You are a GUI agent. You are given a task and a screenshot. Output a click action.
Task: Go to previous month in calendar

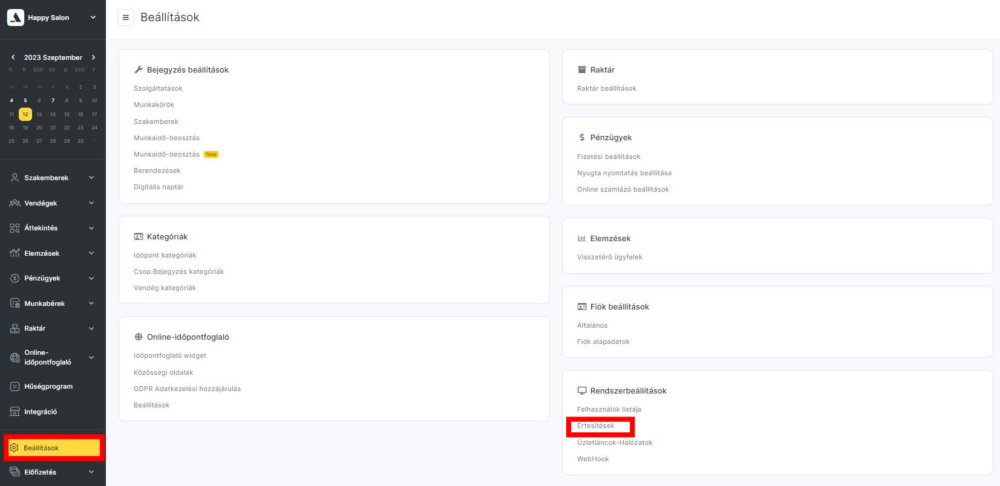[x=13, y=57]
